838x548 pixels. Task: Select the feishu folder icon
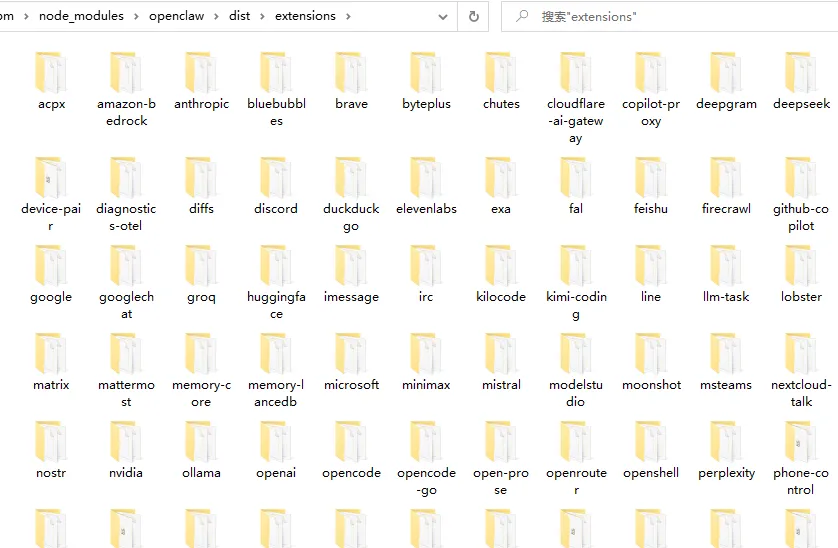[x=651, y=177]
